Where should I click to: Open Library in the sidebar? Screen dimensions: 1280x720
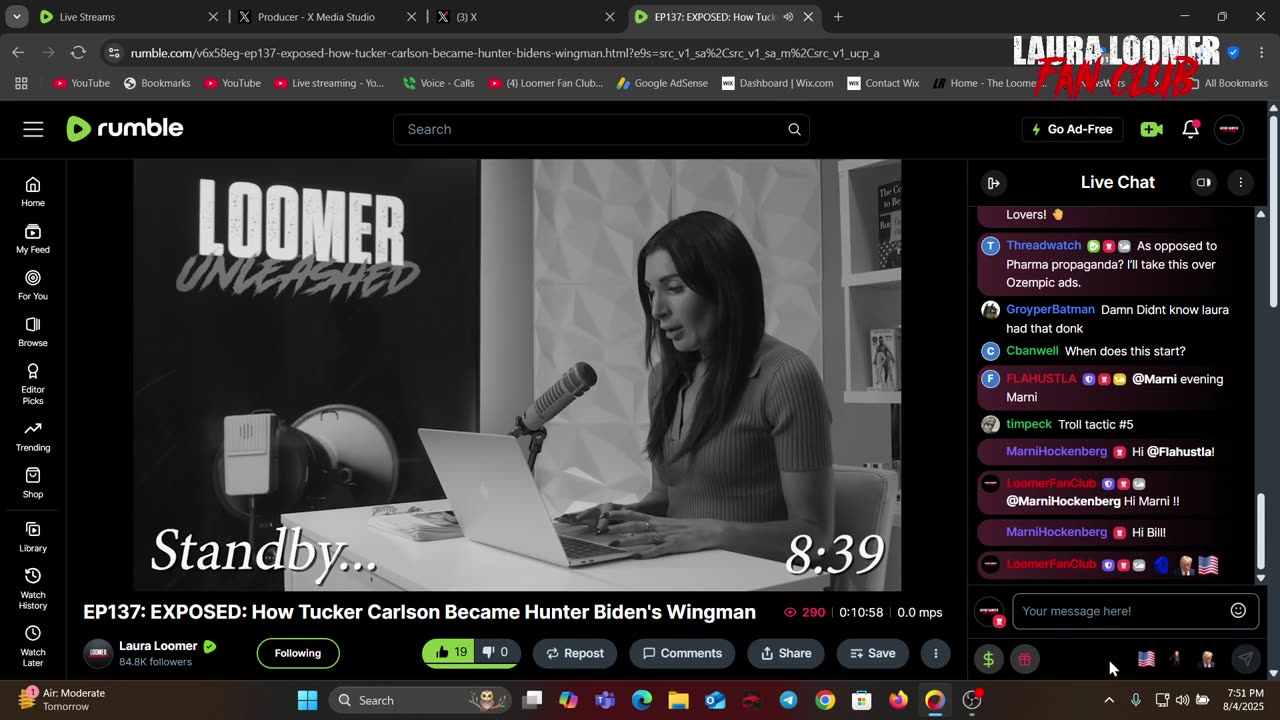(33, 537)
